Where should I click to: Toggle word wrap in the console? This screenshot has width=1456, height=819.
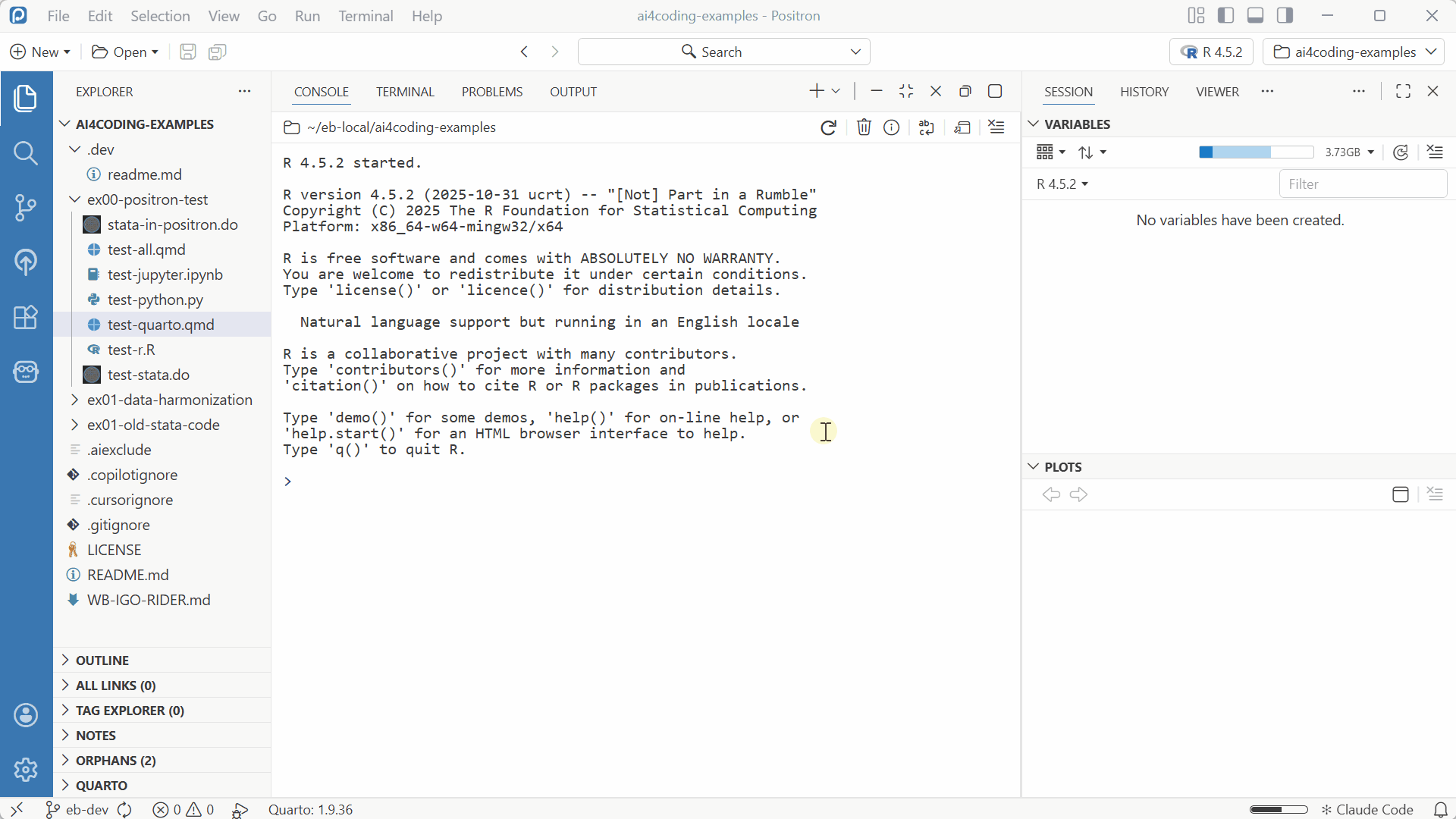pos(926,127)
